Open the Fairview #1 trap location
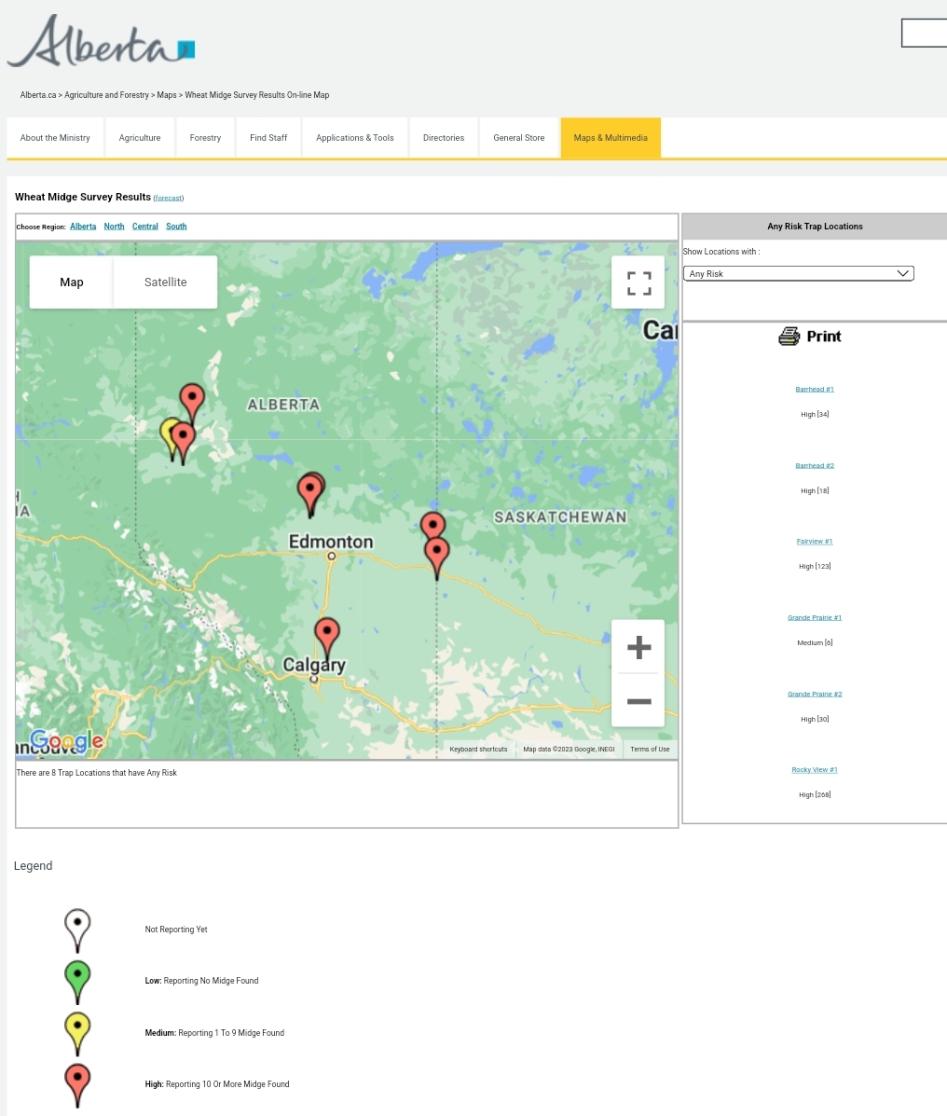The image size is (947, 1116). (x=814, y=541)
